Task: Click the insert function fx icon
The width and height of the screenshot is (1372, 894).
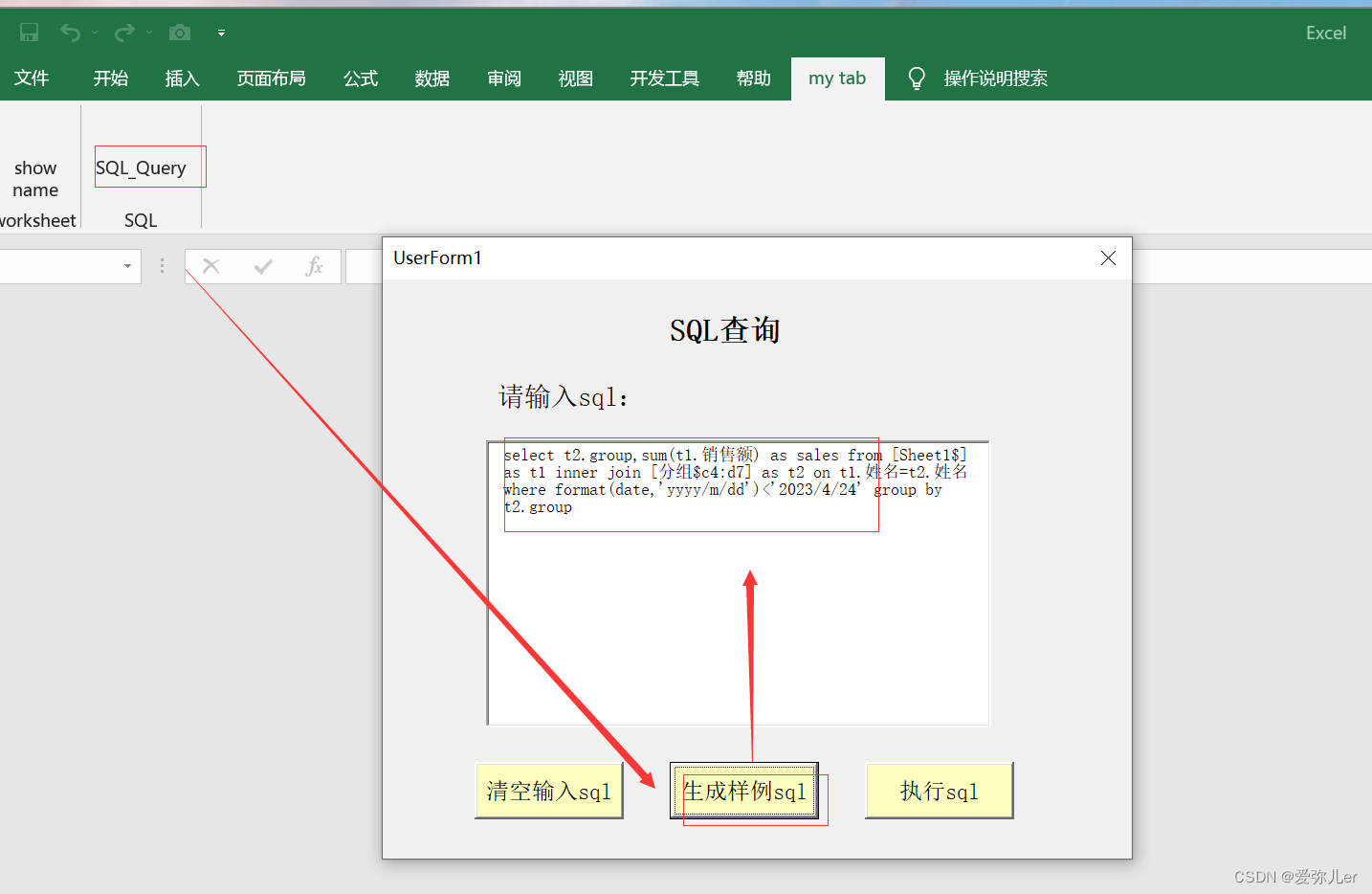Action: [x=314, y=266]
